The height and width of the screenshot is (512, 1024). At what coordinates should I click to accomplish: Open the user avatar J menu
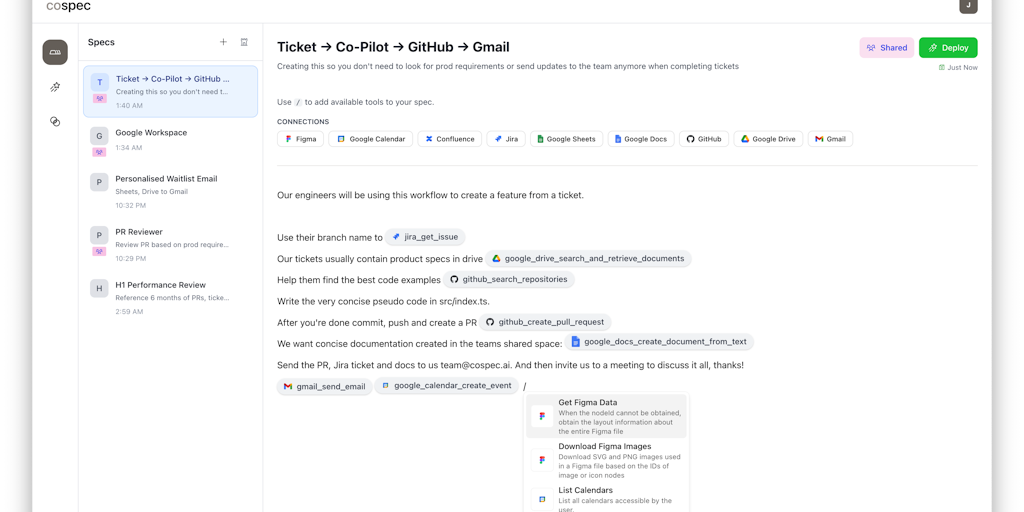(x=968, y=6)
